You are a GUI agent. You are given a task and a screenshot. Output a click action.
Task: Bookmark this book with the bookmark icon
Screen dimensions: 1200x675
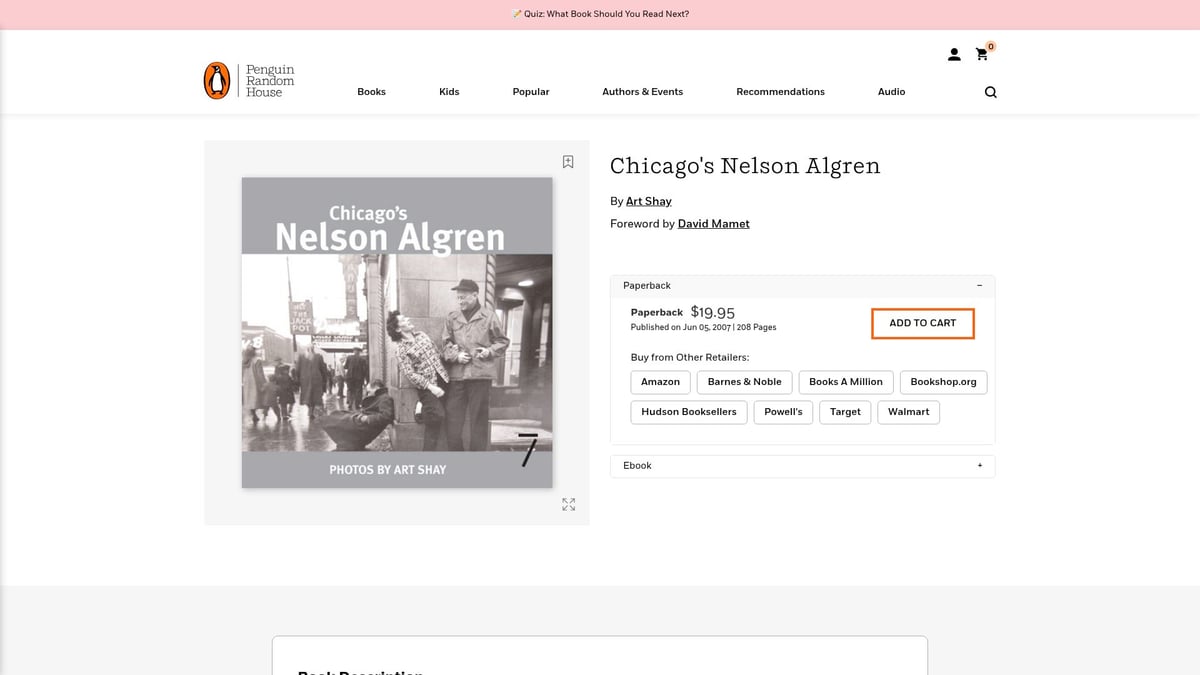[x=568, y=162]
